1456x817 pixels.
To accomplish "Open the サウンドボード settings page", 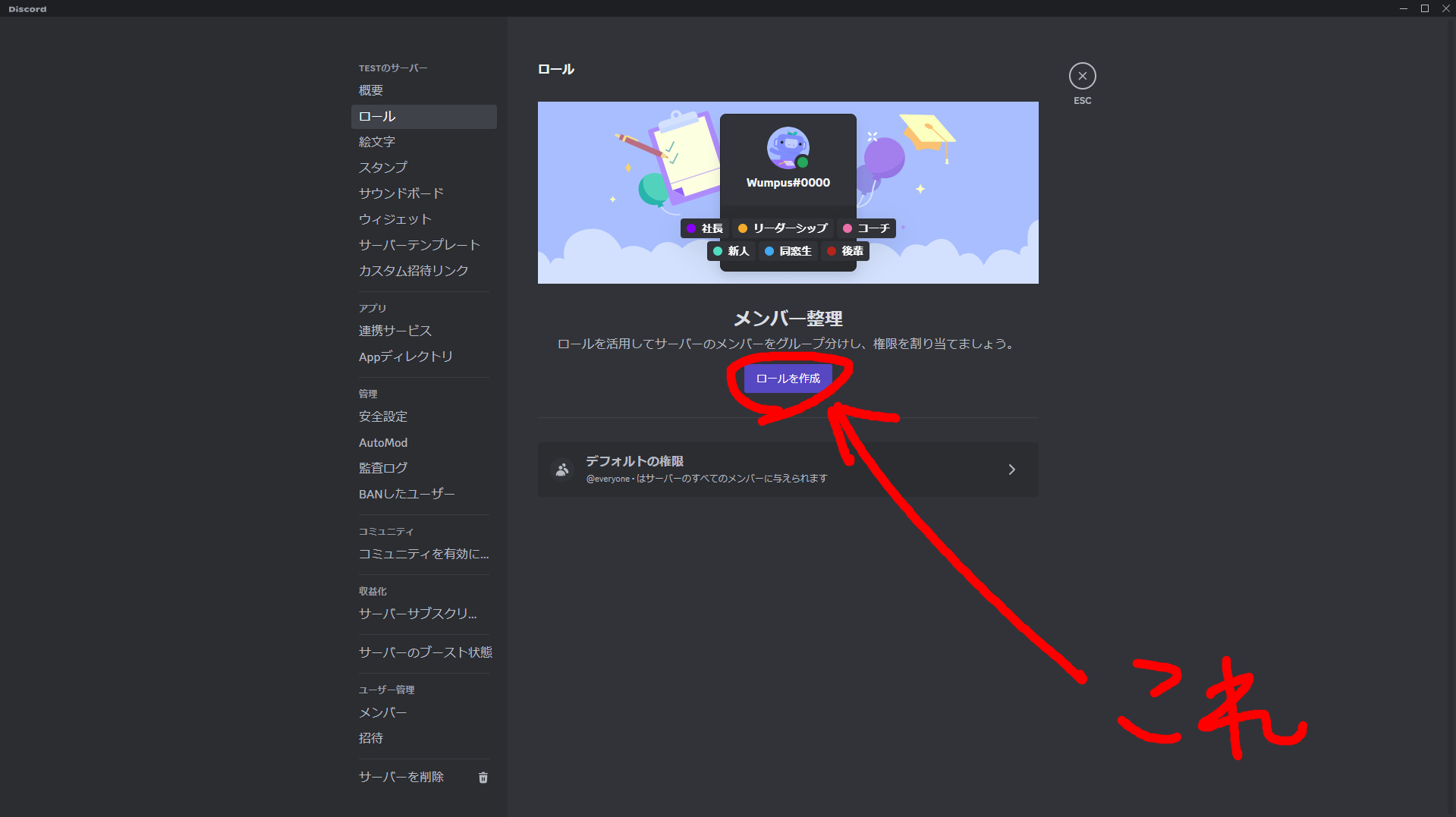I will point(401,193).
